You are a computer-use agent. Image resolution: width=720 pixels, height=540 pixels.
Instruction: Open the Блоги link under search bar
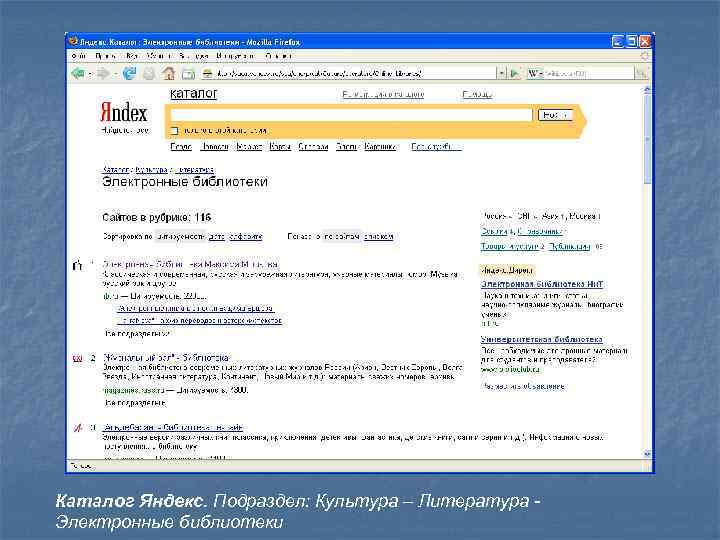tap(346, 146)
